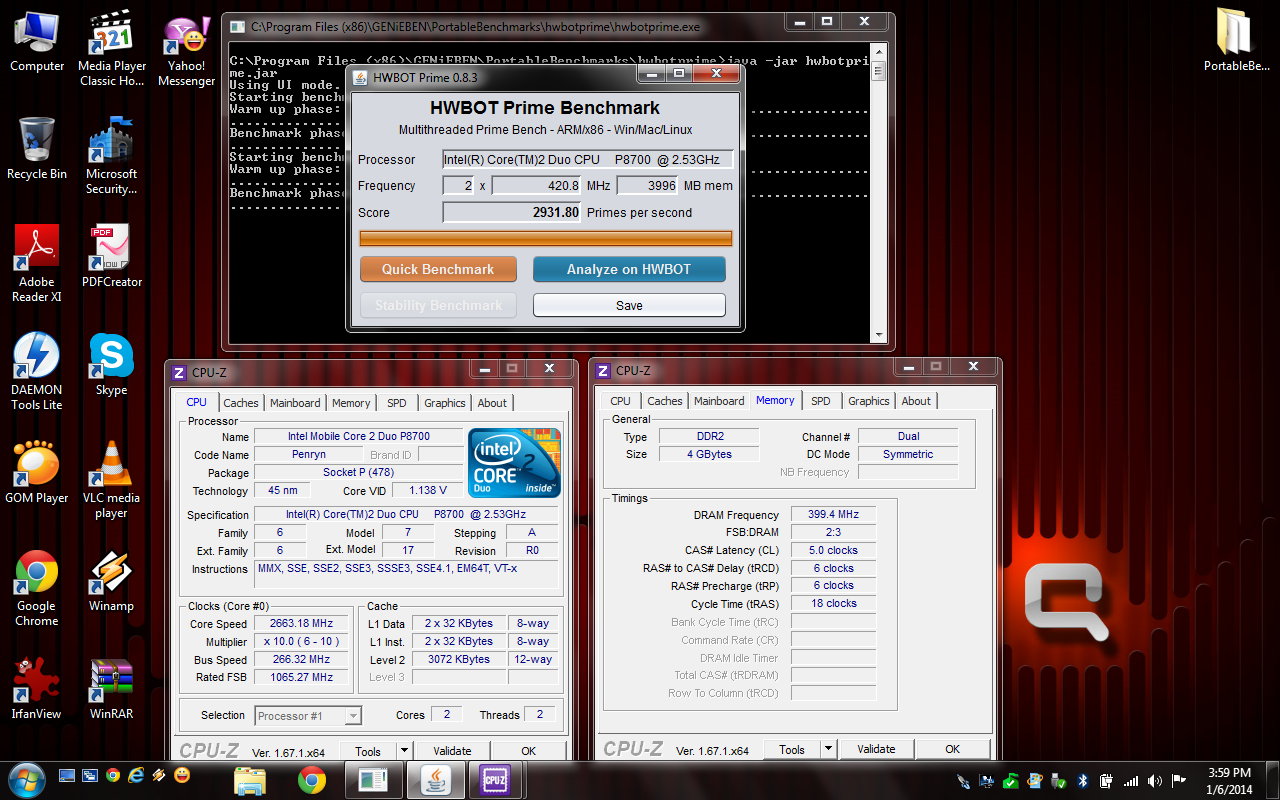Screen dimensions: 1280x800
Task: Open SPD tab in left CPU-Z window
Action: coord(397,403)
